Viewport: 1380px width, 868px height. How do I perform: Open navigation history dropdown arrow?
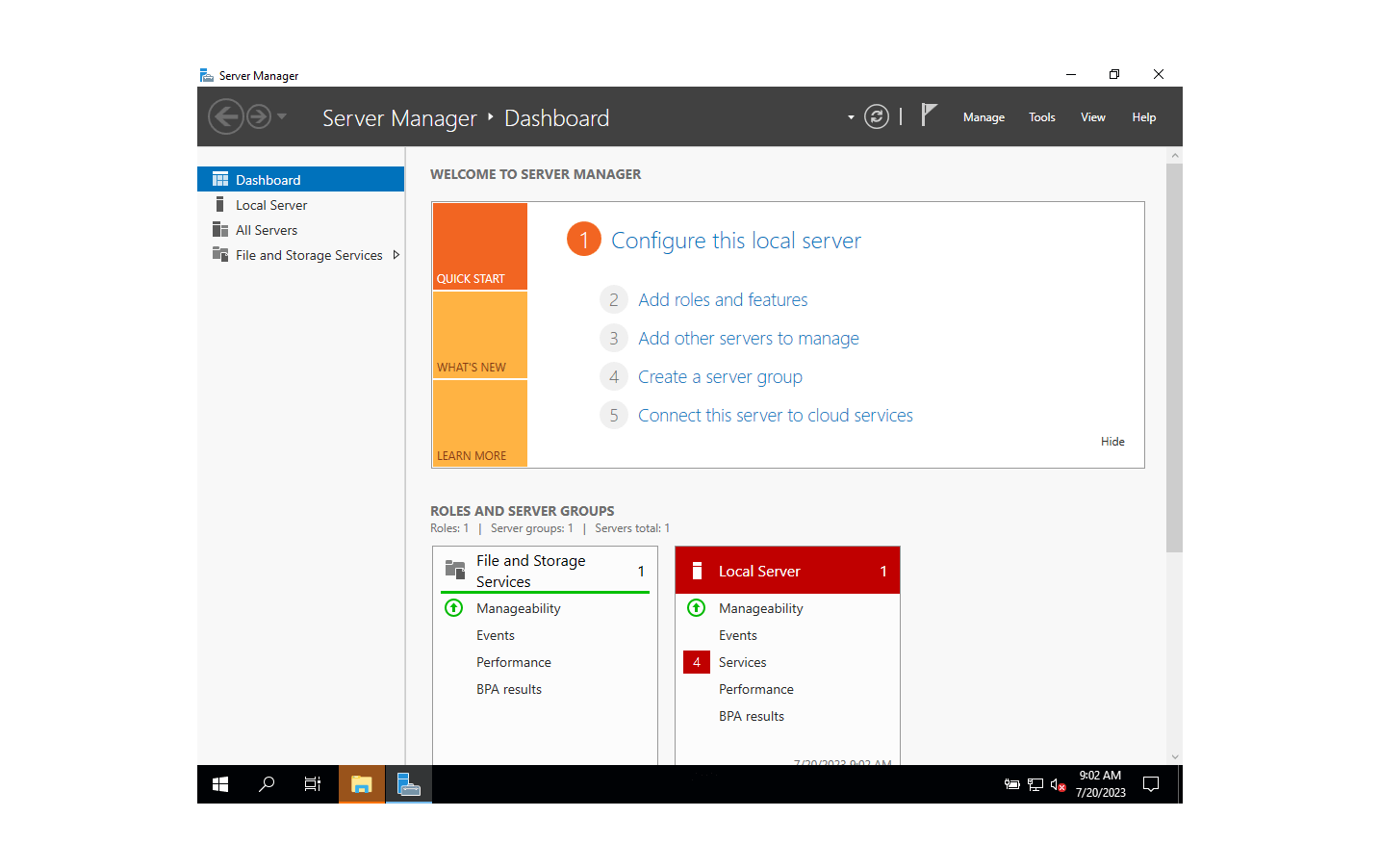coord(282,116)
